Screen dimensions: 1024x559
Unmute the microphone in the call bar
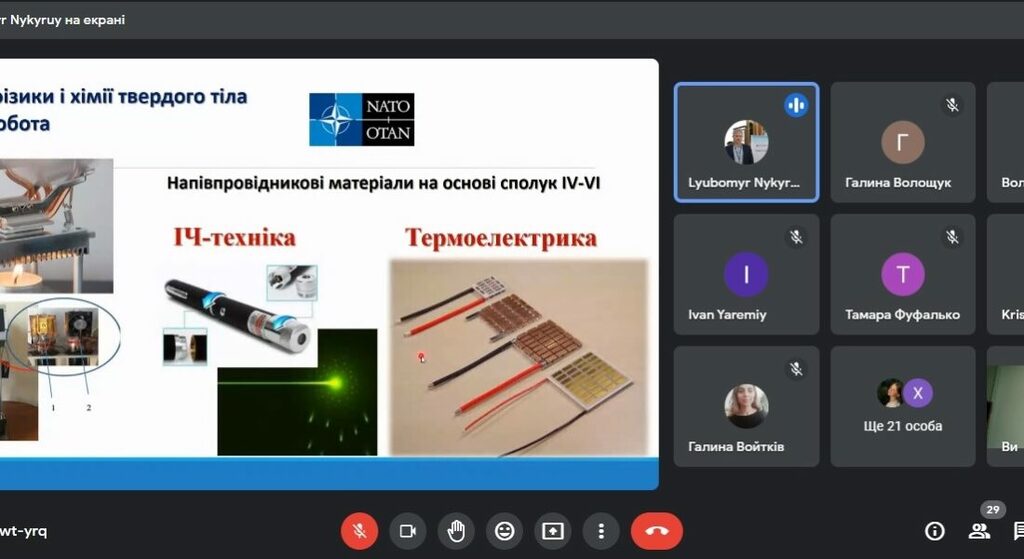[x=359, y=531]
